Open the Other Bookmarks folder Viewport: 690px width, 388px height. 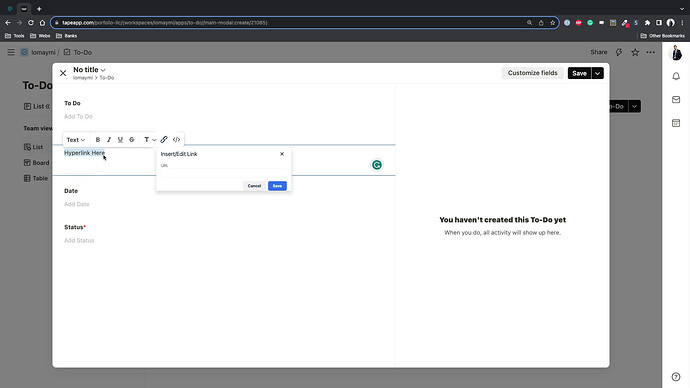tap(663, 36)
